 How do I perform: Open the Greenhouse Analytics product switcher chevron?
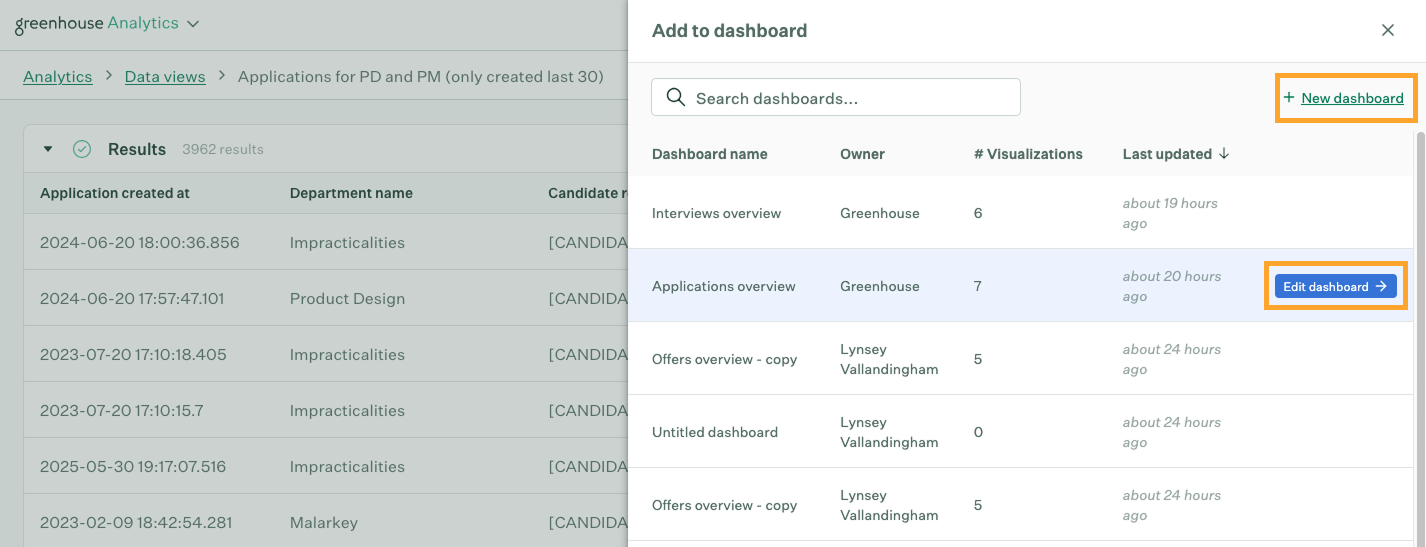pyautogui.click(x=193, y=23)
